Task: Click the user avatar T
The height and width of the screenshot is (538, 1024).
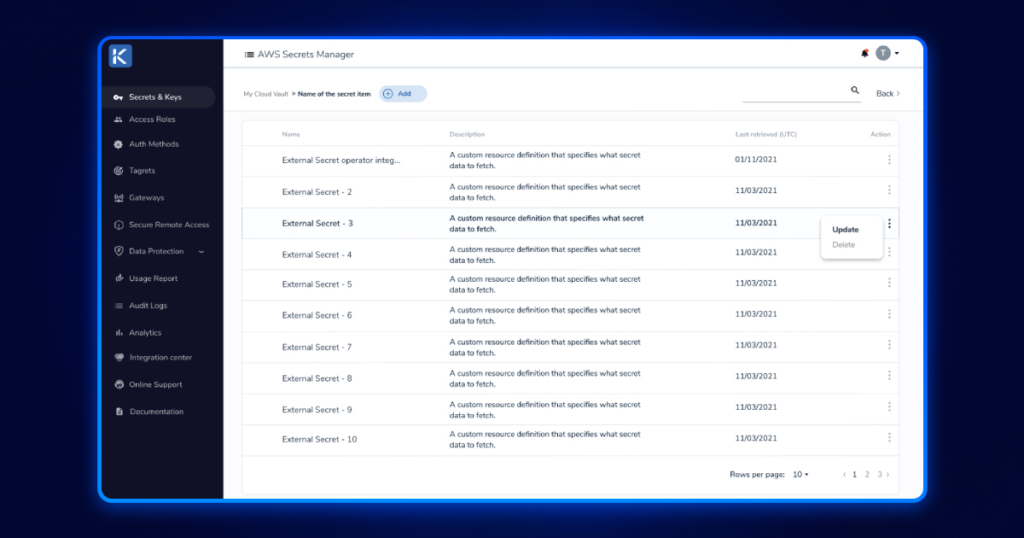Action: point(883,54)
